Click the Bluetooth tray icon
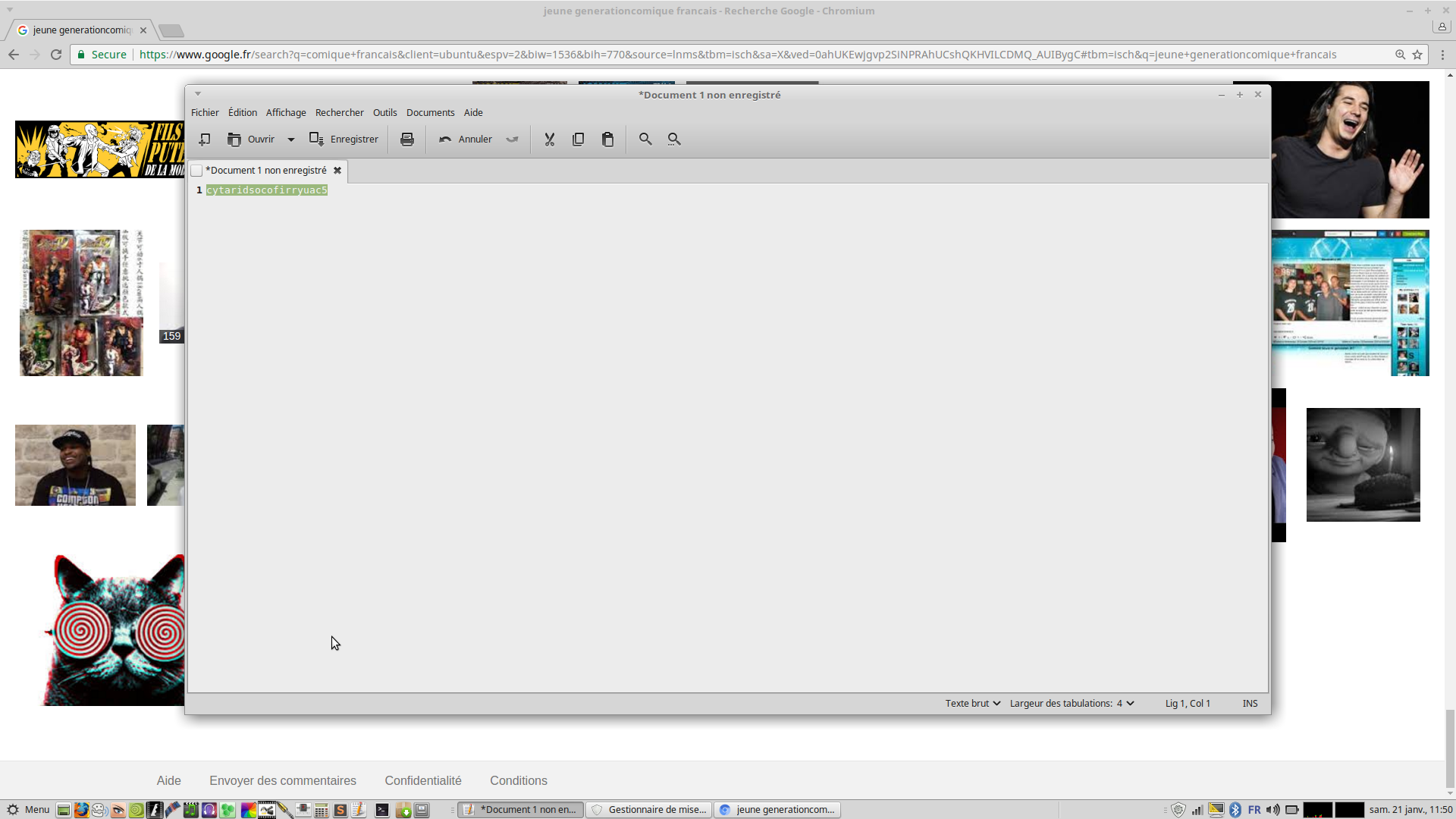This screenshot has height=819, width=1456. pos(1235,810)
